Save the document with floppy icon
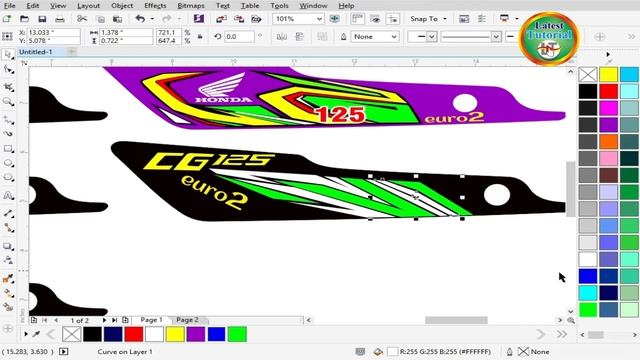The height and width of the screenshot is (360, 640). pyautogui.click(x=42, y=19)
